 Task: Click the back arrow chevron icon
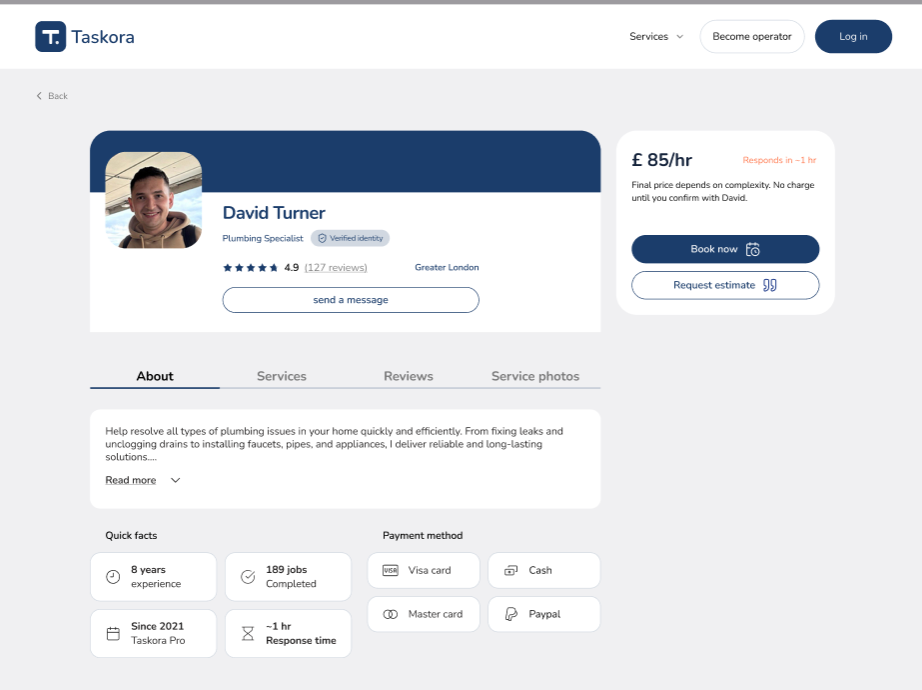click(39, 96)
